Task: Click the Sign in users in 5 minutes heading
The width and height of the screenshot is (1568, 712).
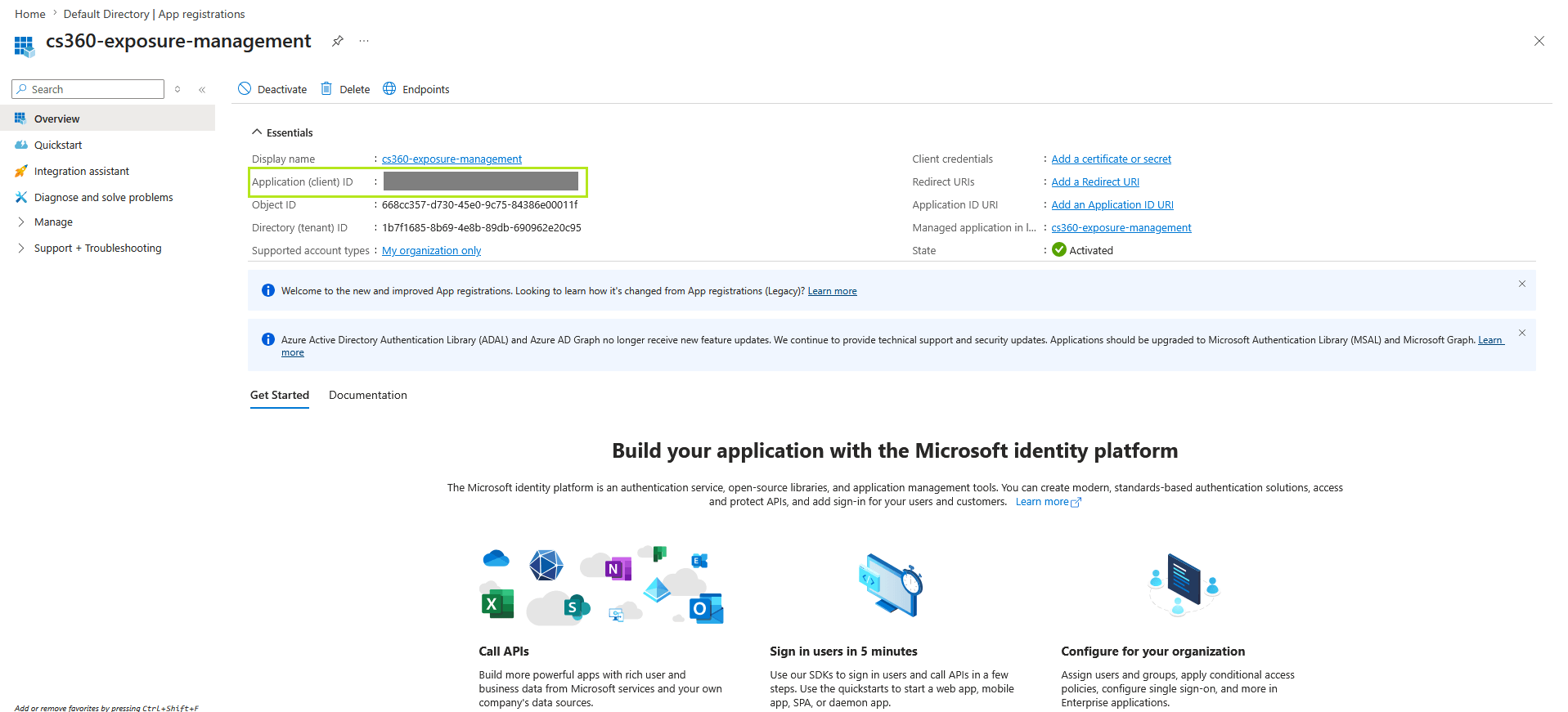Action: pos(843,652)
